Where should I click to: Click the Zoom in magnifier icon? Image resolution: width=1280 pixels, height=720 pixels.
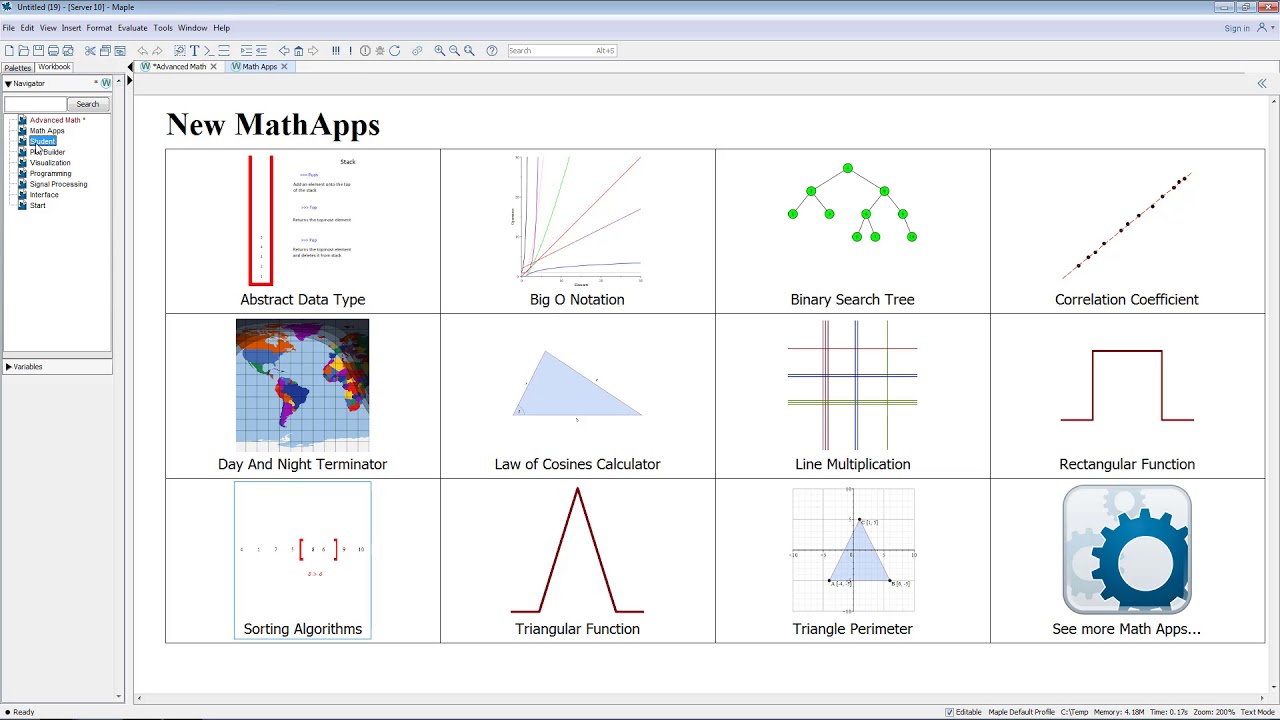click(x=439, y=50)
